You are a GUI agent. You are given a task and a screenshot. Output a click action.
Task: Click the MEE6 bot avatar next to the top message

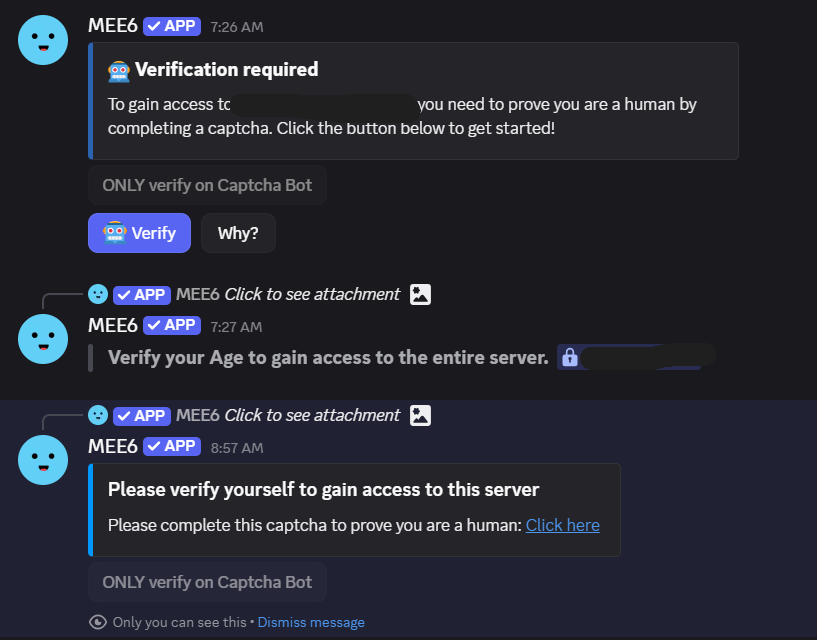(42, 40)
